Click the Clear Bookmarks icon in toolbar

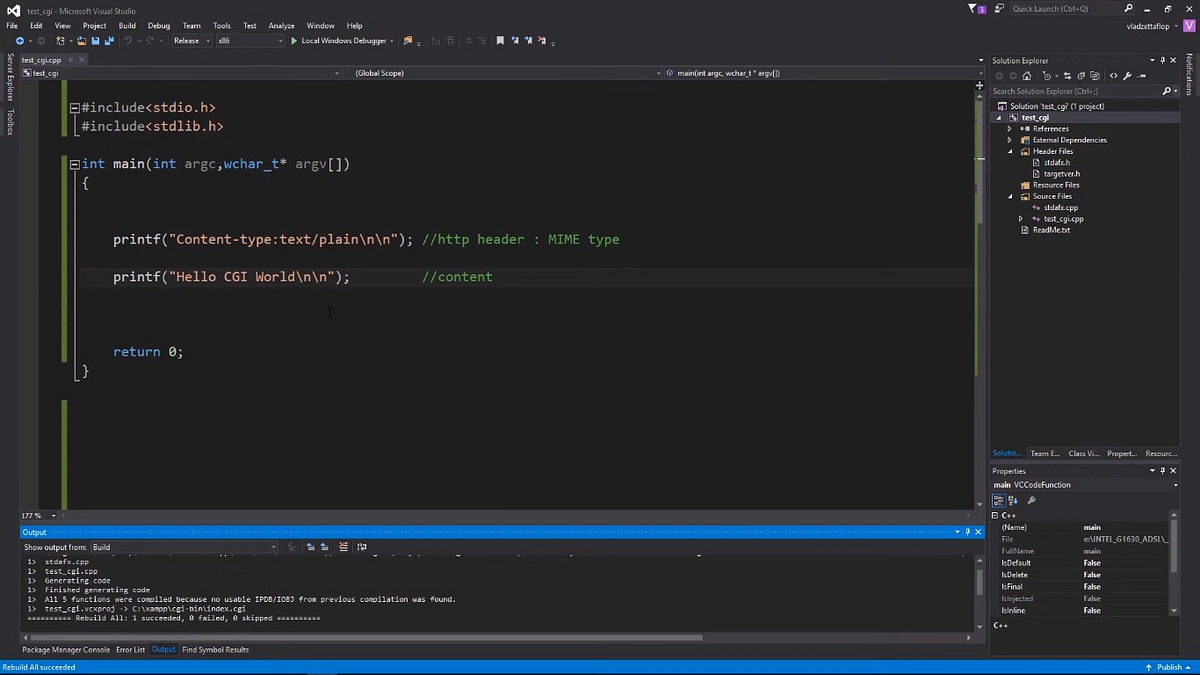542,41
